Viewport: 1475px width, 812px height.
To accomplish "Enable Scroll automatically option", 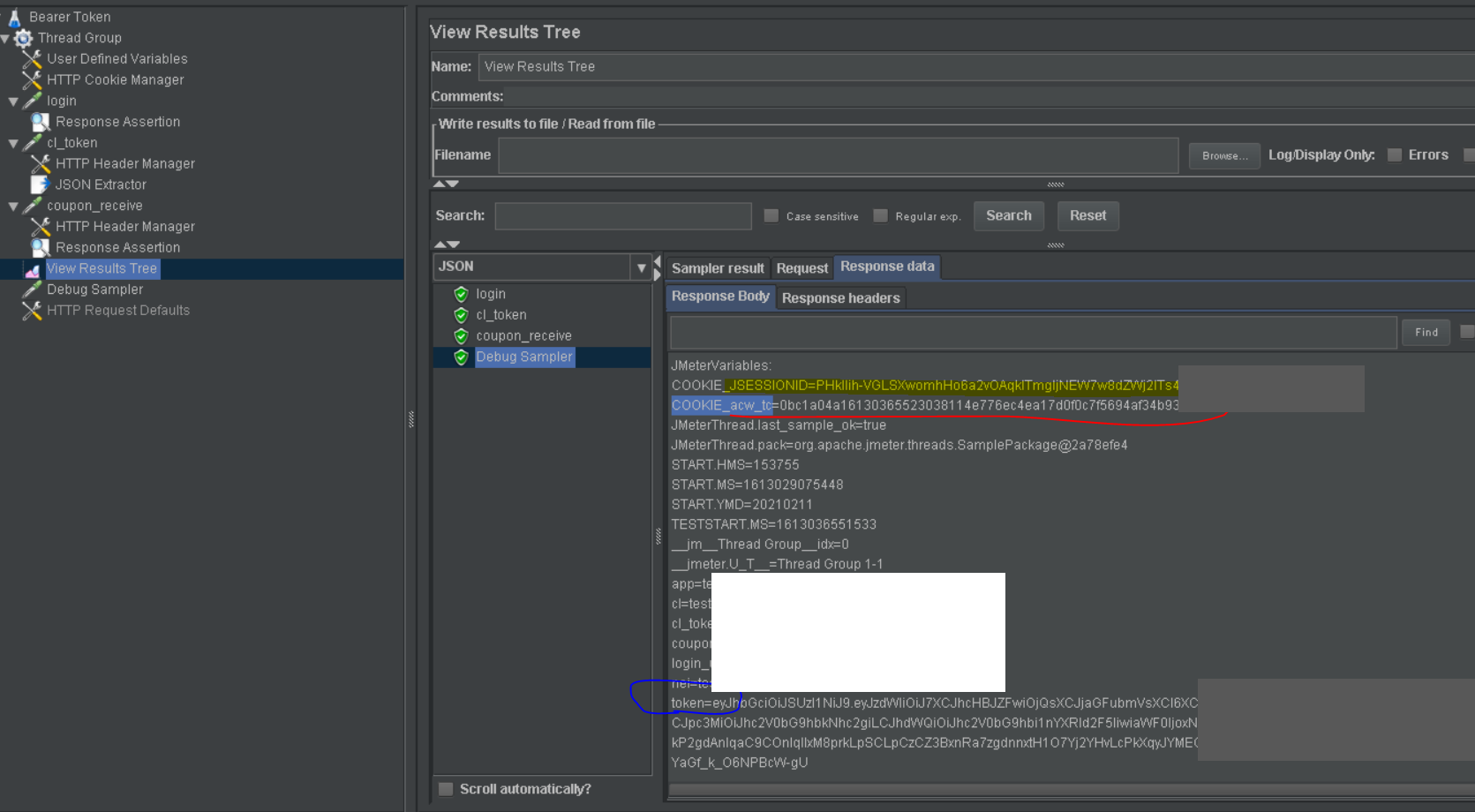I will click(x=446, y=788).
